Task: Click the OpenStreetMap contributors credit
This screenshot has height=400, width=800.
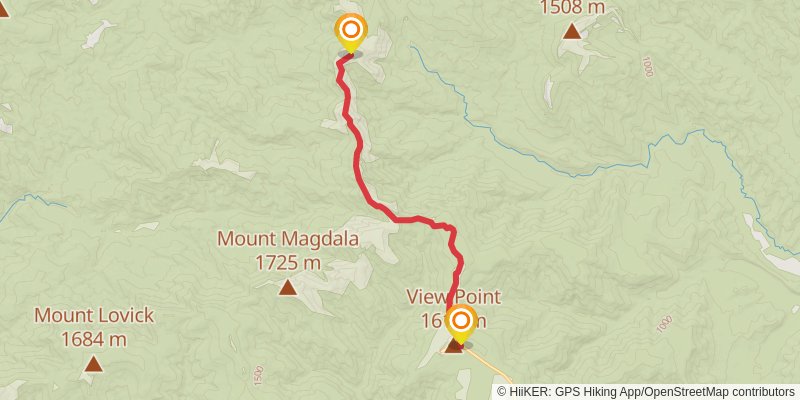Action: pos(718,392)
